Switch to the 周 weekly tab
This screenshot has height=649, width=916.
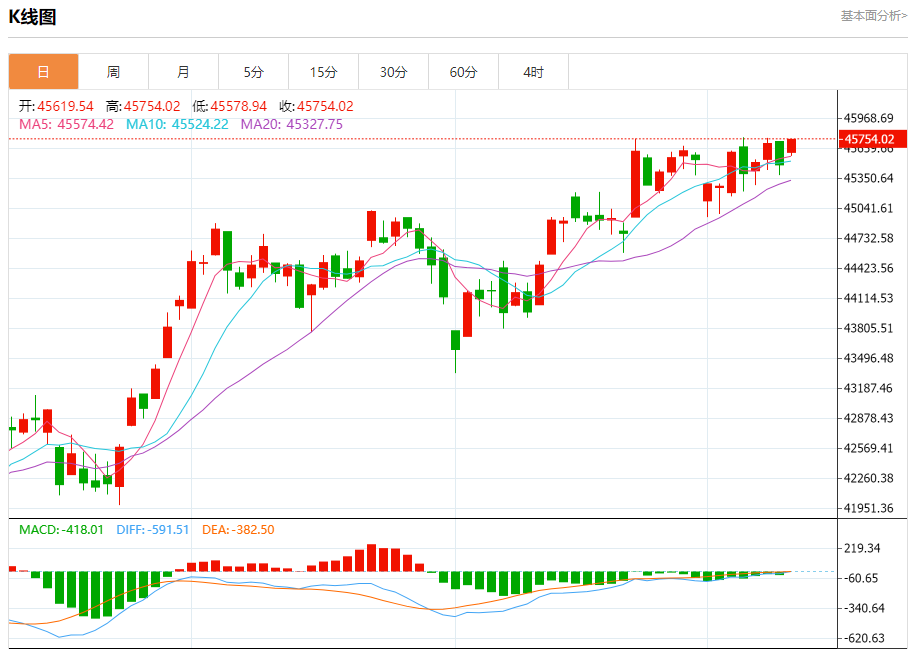click(113, 72)
